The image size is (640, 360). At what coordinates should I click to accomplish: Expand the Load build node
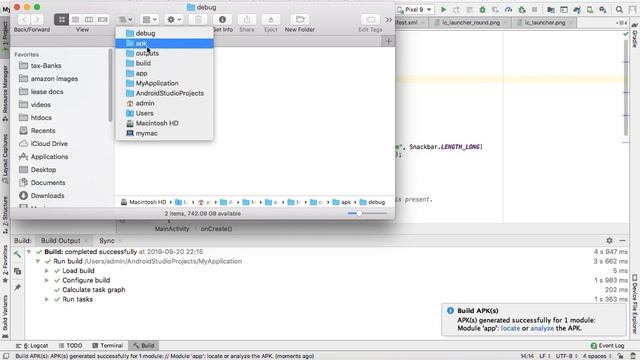pyautogui.click(x=47, y=271)
